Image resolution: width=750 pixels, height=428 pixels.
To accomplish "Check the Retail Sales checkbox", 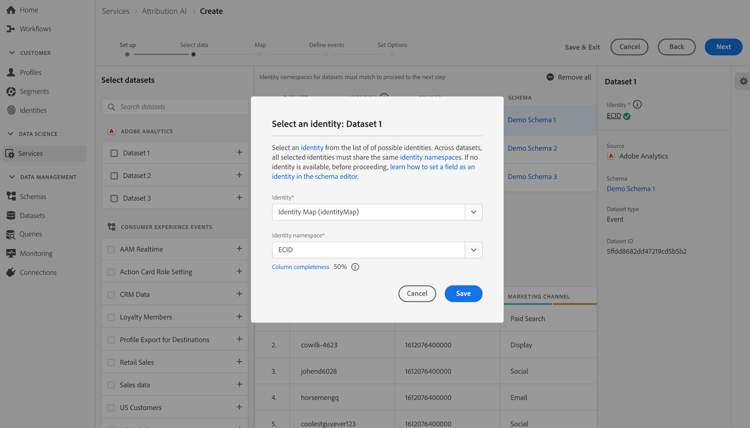I will click(111, 362).
